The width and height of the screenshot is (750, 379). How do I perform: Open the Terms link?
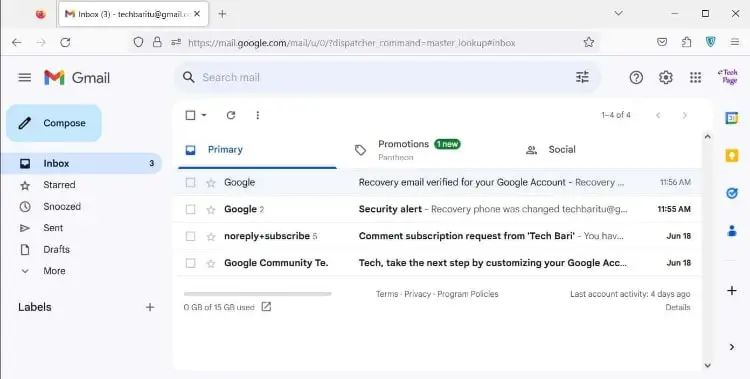coord(387,294)
